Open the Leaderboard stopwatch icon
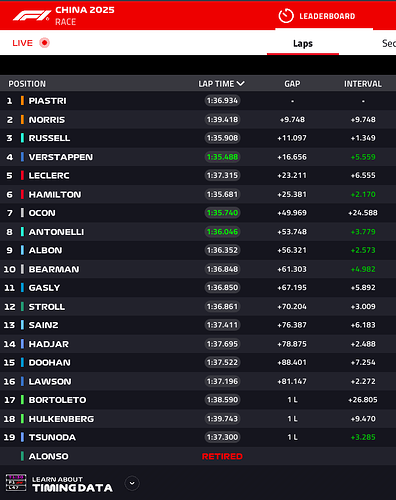The width and height of the screenshot is (396, 500). click(x=286, y=16)
